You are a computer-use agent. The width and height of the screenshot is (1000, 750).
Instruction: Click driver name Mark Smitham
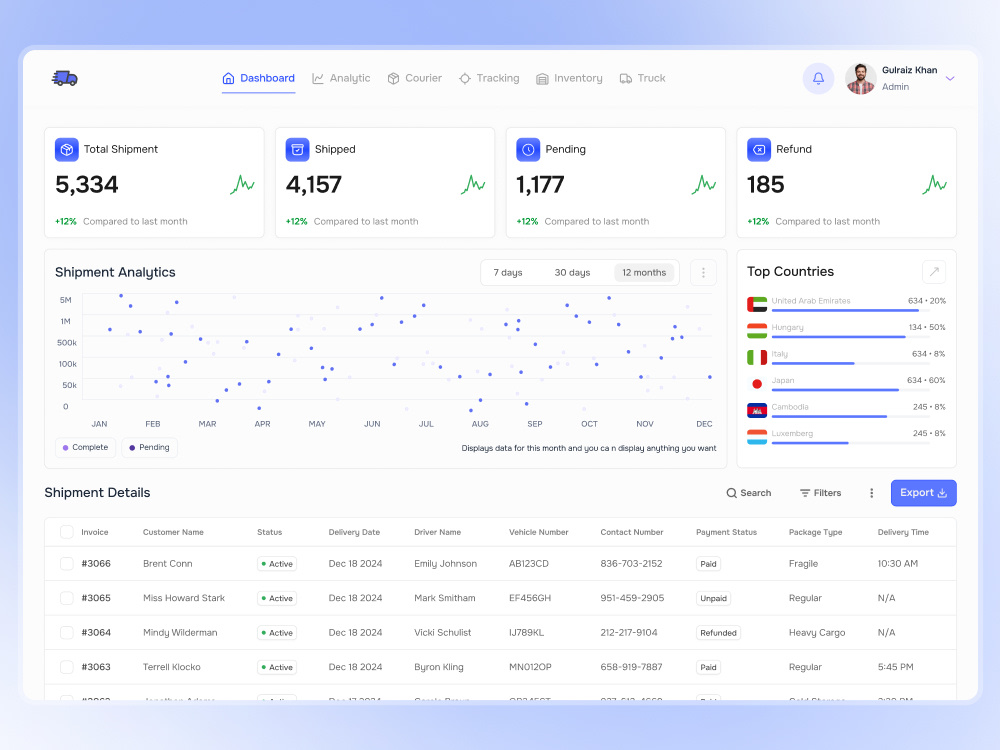[445, 598]
